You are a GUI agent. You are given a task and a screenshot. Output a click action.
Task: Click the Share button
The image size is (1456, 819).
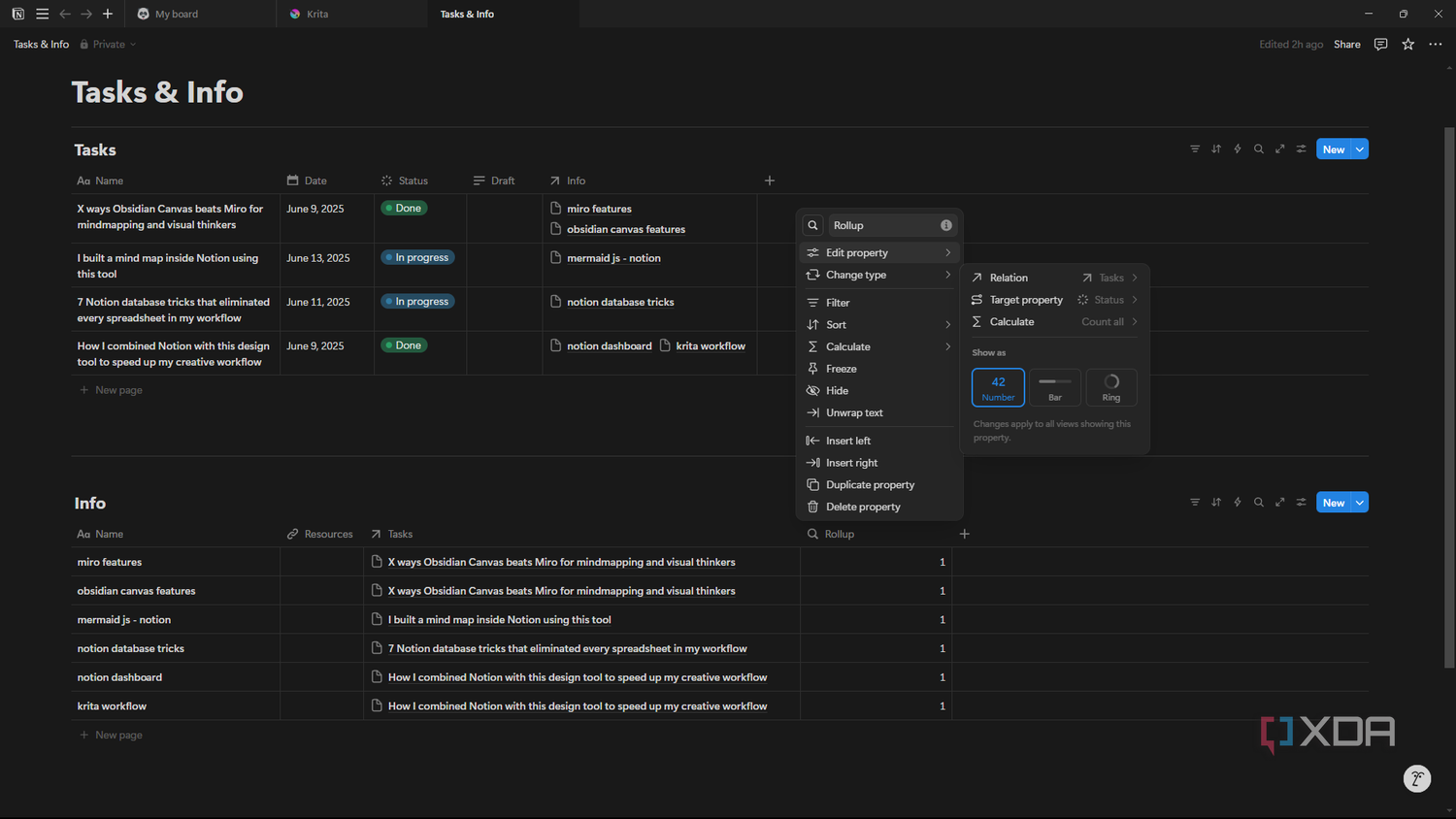click(1346, 45)
